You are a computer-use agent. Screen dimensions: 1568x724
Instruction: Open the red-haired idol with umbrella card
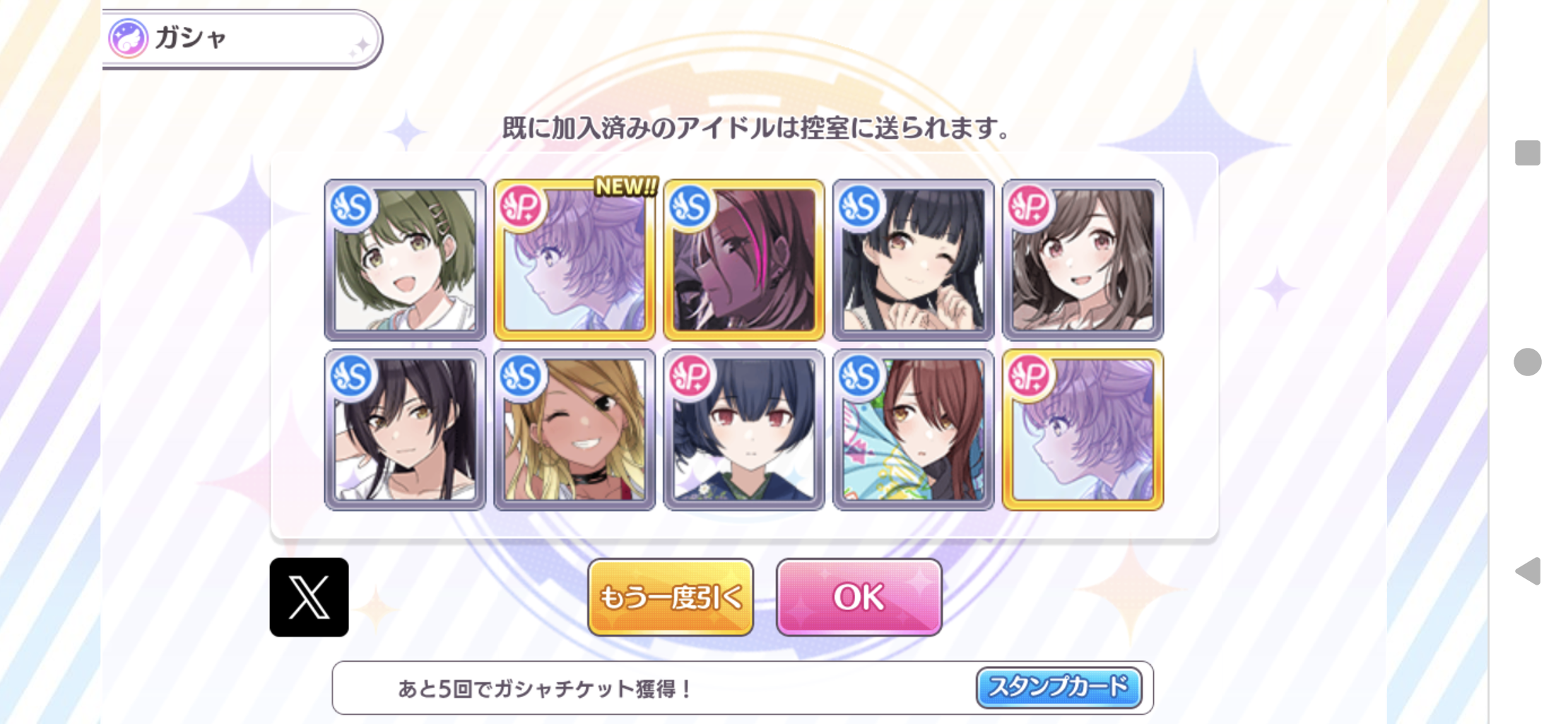click(x=914, y=429)
